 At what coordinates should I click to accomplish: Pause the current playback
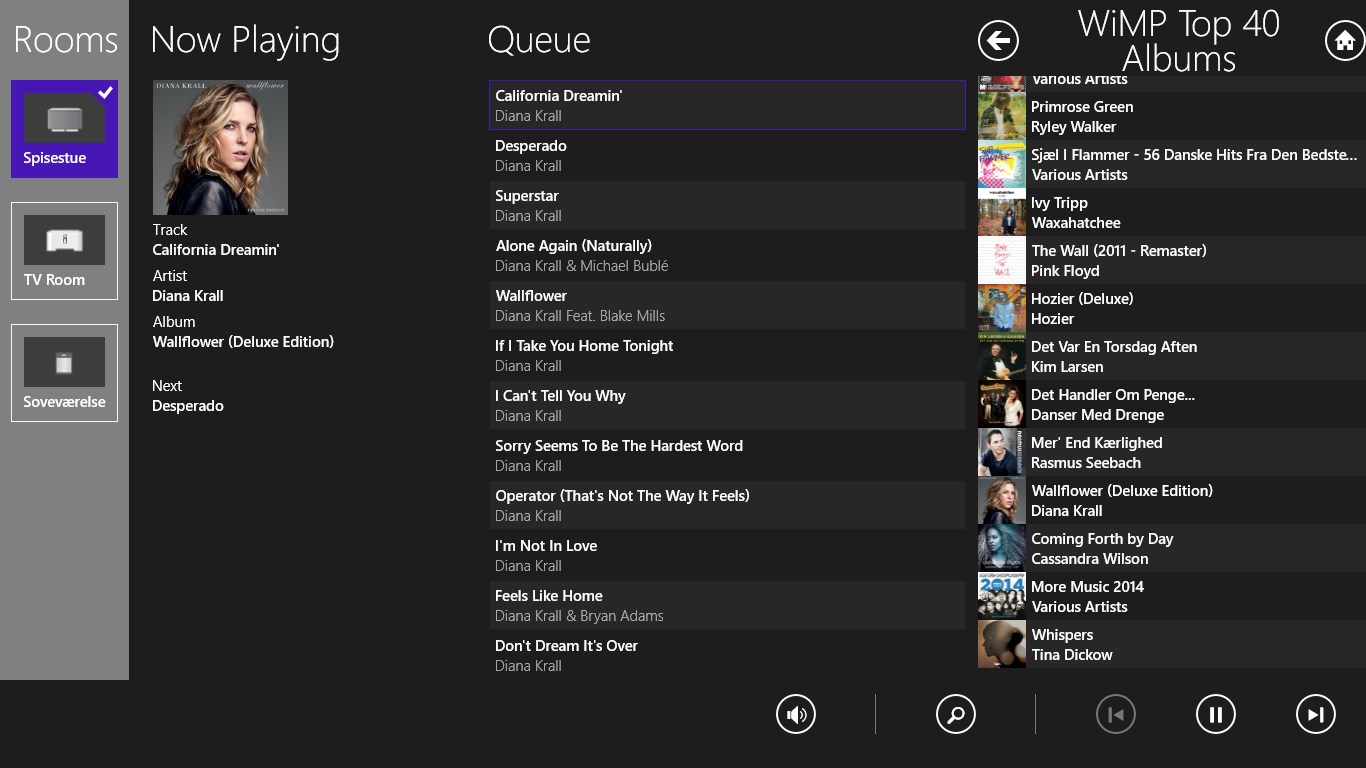tap(1216, 714)
